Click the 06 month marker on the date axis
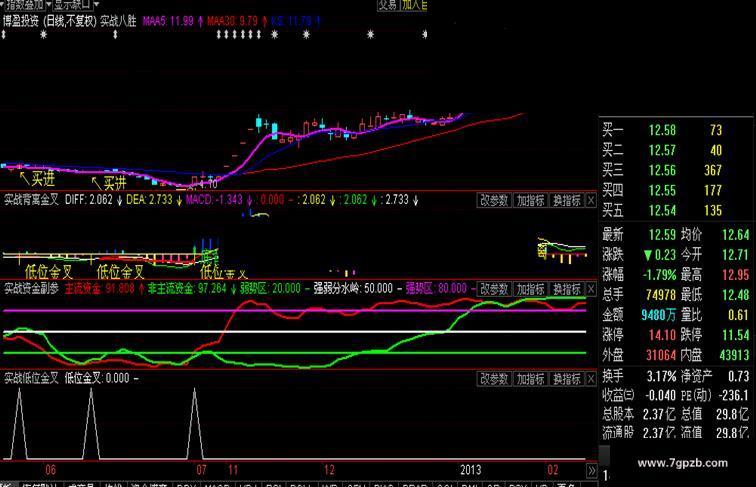The height and width of the screenshot is (487, 756). pyautogui.click(x=50, y=470)
